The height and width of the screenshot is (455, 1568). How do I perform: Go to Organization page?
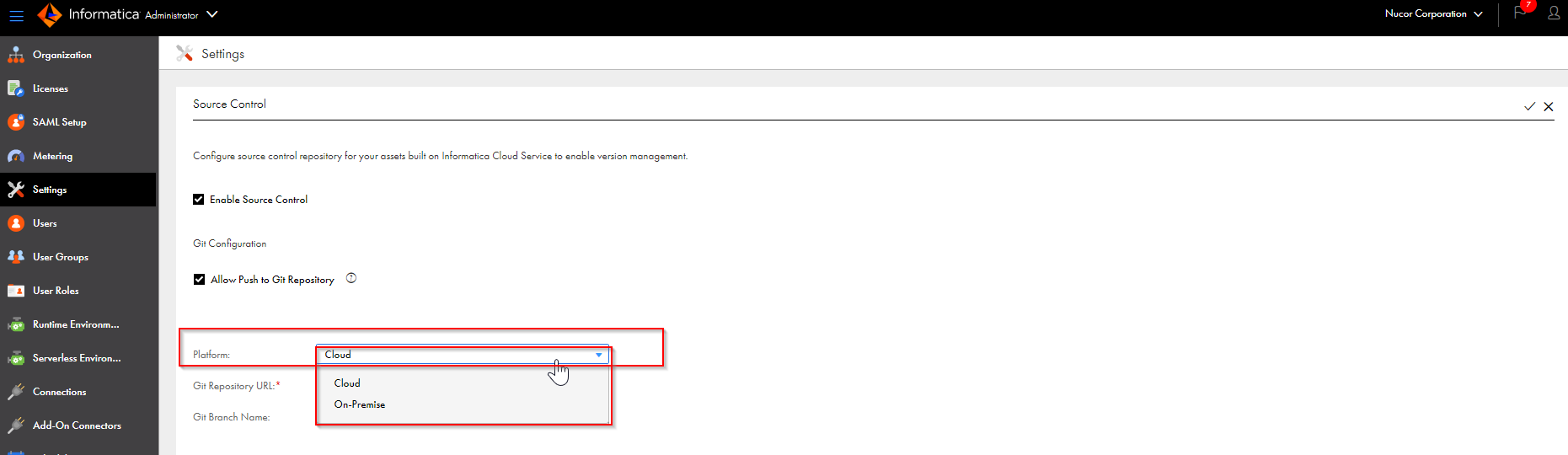pyautogui.click(x=78, y=55)
